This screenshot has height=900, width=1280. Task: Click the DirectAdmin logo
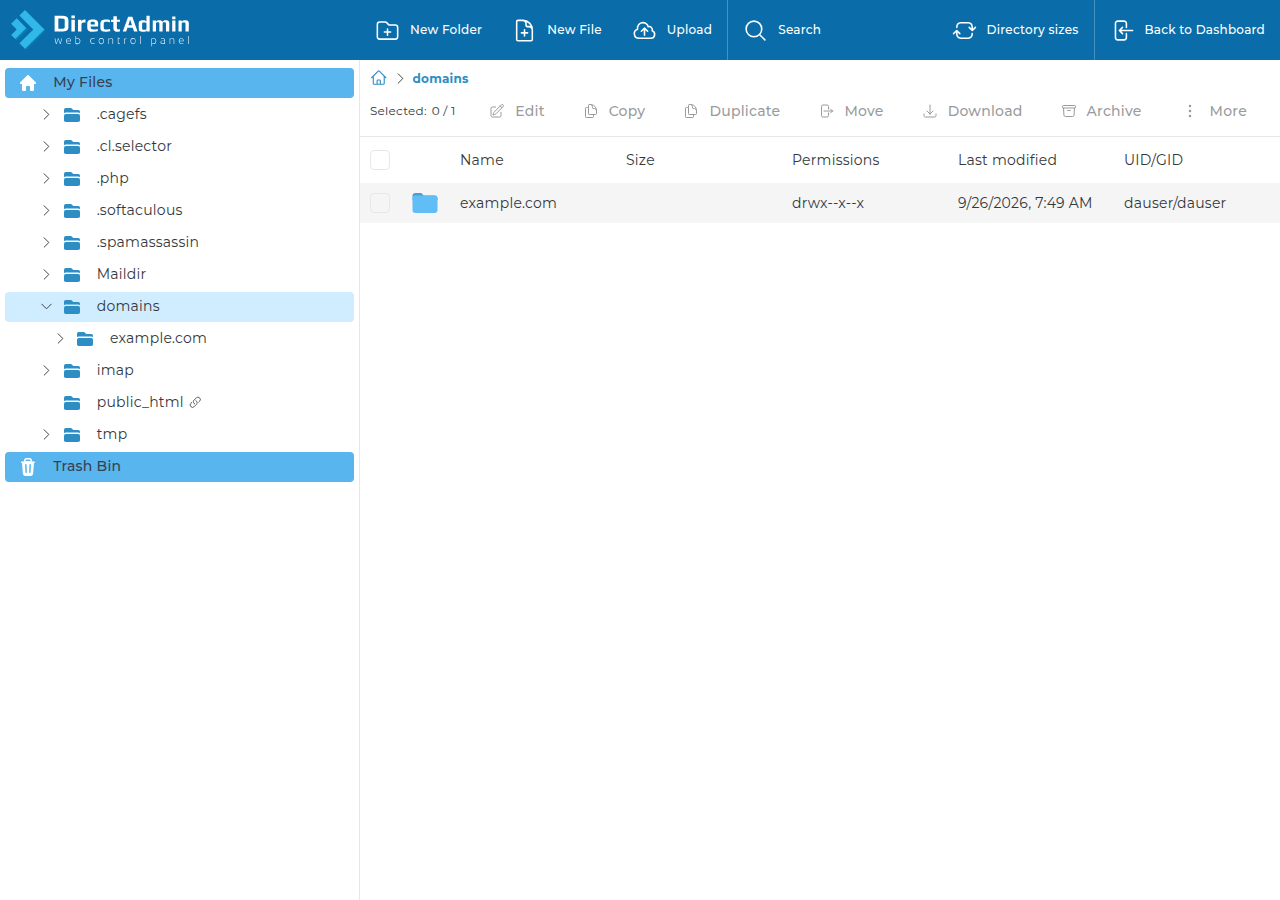point(100,29)
